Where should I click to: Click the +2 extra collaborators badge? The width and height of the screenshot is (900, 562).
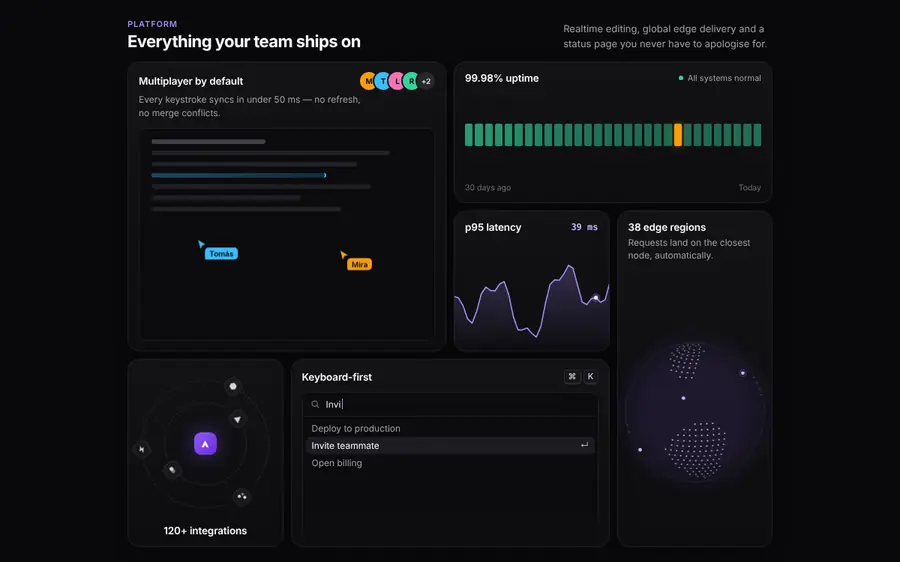426,81
